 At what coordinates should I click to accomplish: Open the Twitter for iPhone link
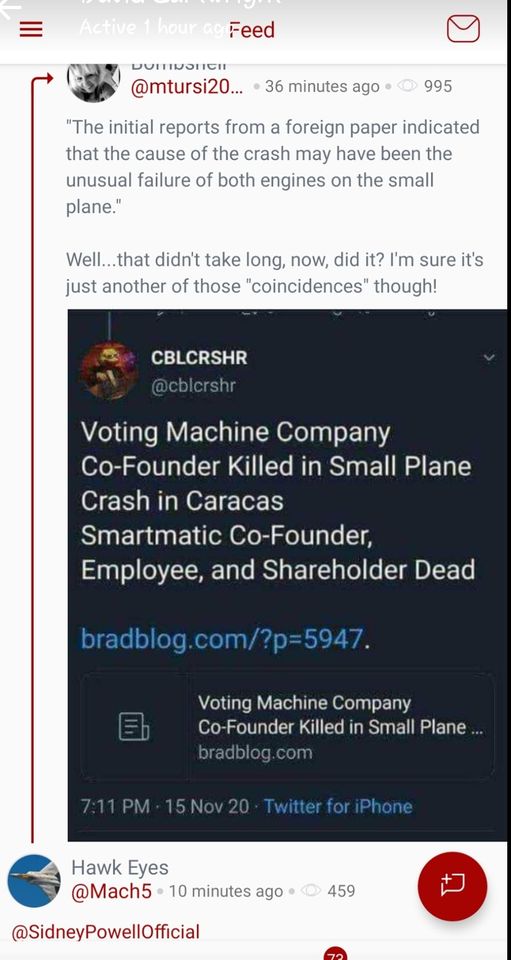point(338,806)
